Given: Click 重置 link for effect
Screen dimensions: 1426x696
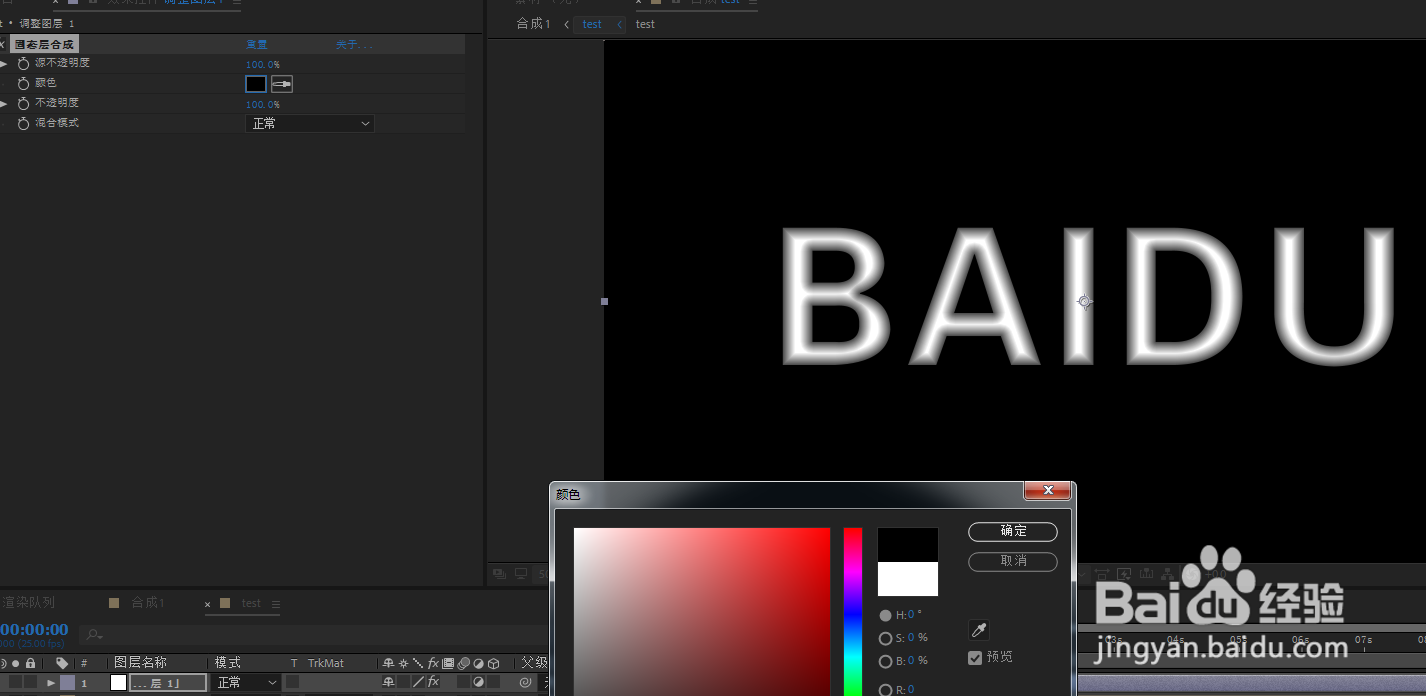Looking at the screenshot, I should (x=257, y=44).
